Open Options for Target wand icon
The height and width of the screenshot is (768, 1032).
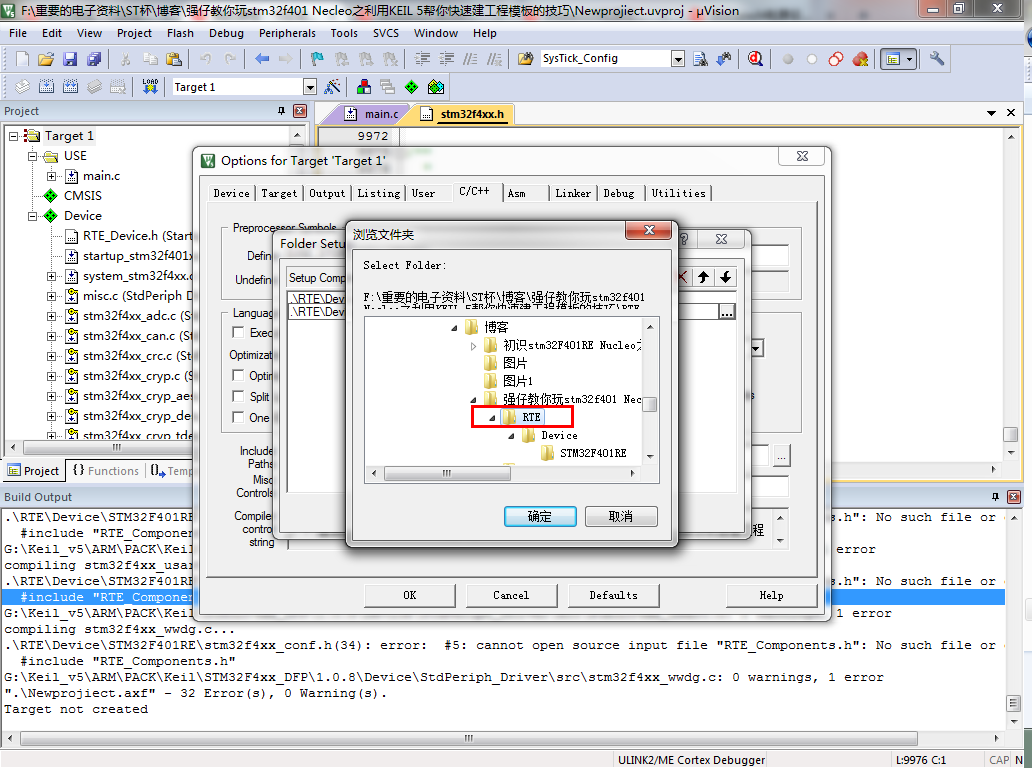[332, 86]
